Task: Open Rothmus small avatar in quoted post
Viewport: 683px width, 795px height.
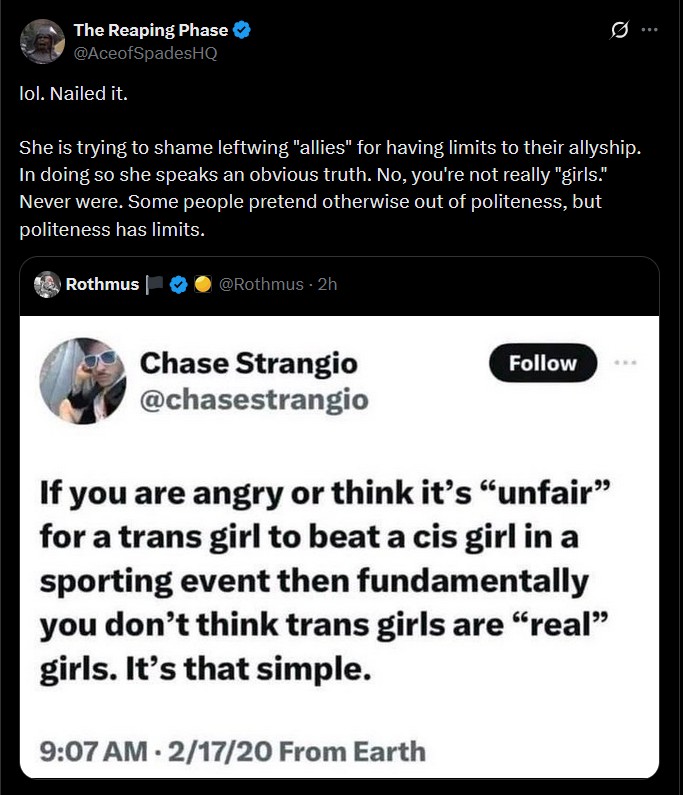Action: point(47,284)
